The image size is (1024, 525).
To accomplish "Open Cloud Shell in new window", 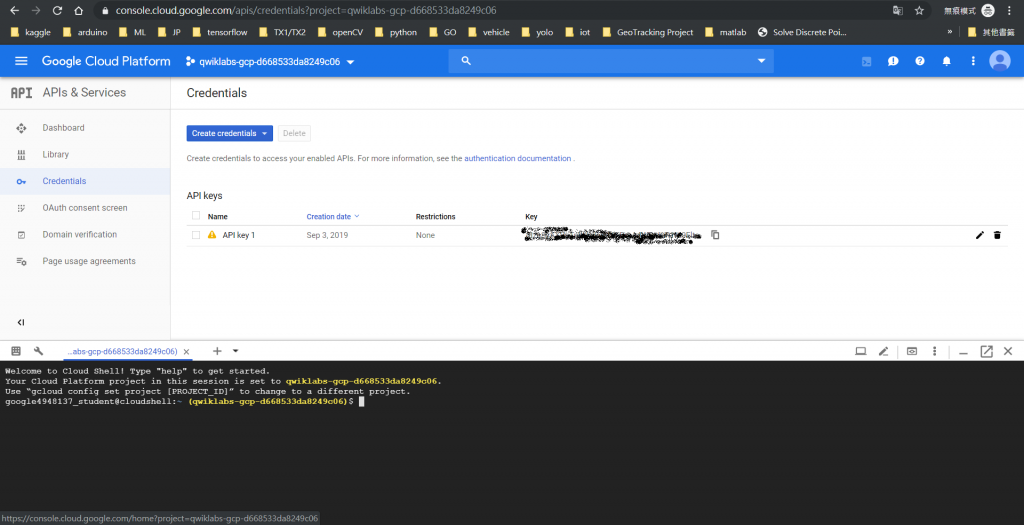I will pyautogui.click(x=986, y=351).
